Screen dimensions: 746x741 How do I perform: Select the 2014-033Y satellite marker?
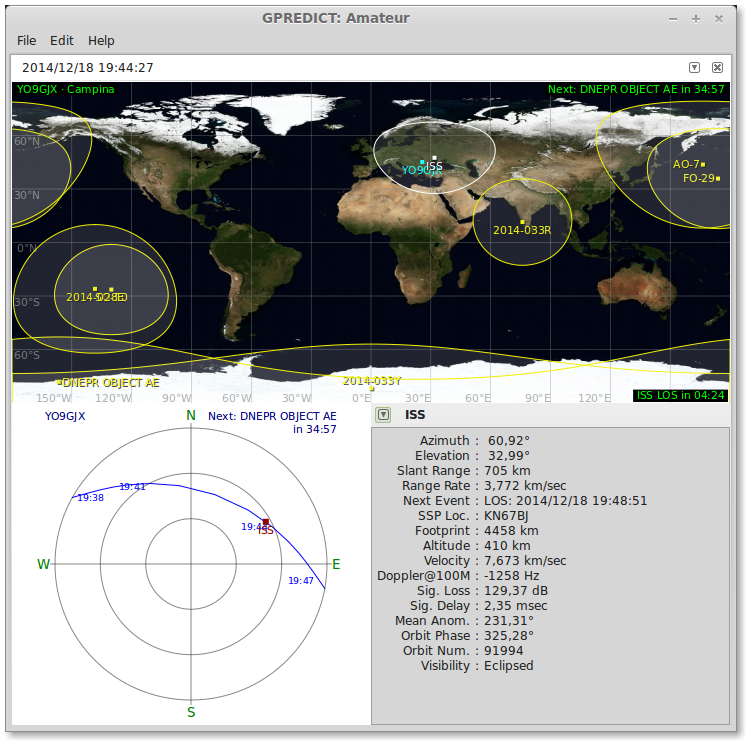(x=372, y=389)
